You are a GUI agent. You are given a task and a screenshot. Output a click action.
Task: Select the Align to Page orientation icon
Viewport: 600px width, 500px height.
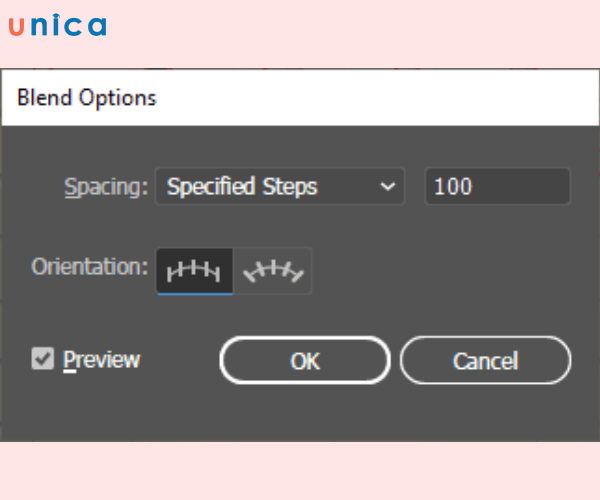pyautogui.click(x=194, y=270)
